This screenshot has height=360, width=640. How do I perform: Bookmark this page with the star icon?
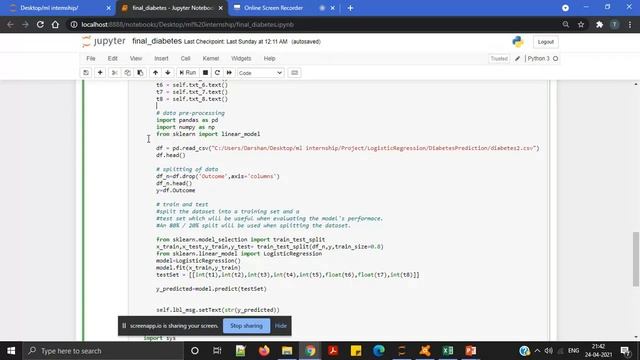point(581,24)
